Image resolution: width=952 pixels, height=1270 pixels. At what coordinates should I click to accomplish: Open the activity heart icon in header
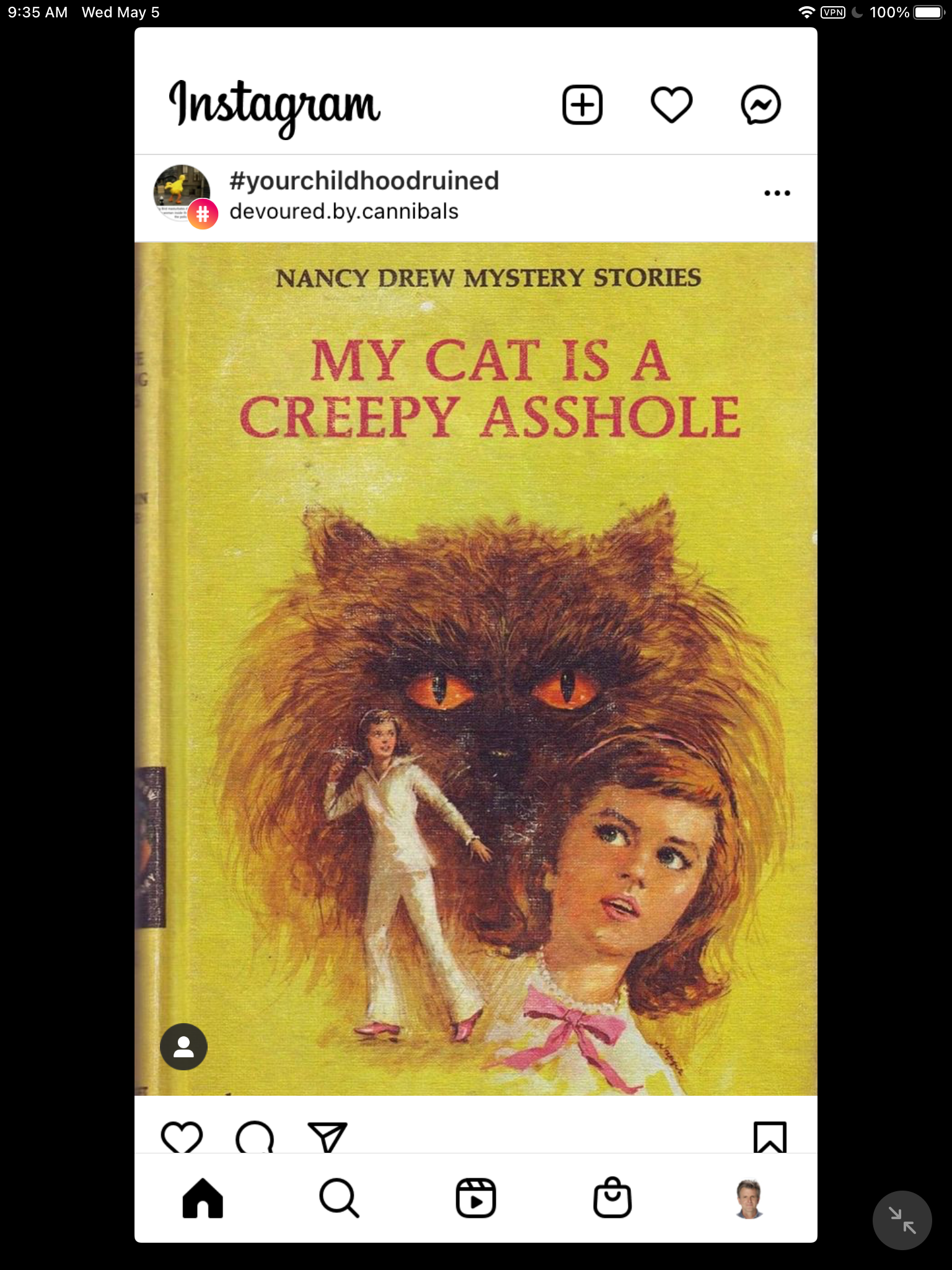coord(671,105)
